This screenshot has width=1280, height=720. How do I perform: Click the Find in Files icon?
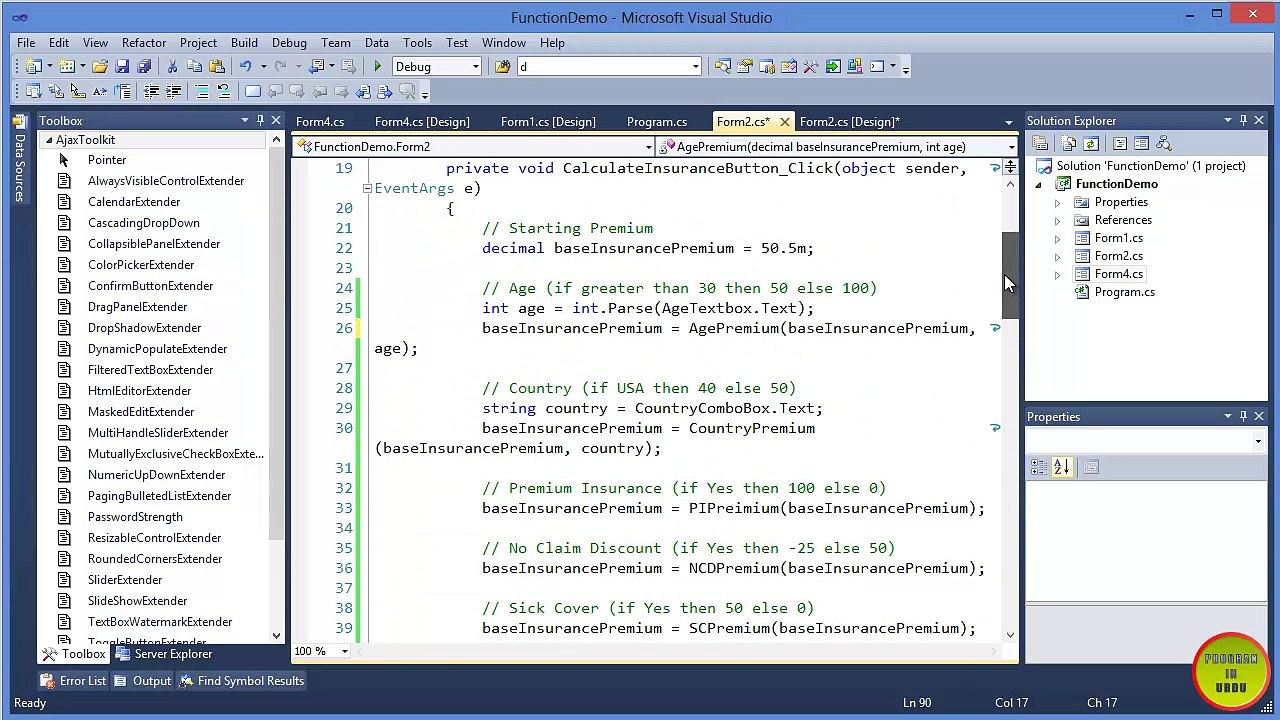coord(502,66)
